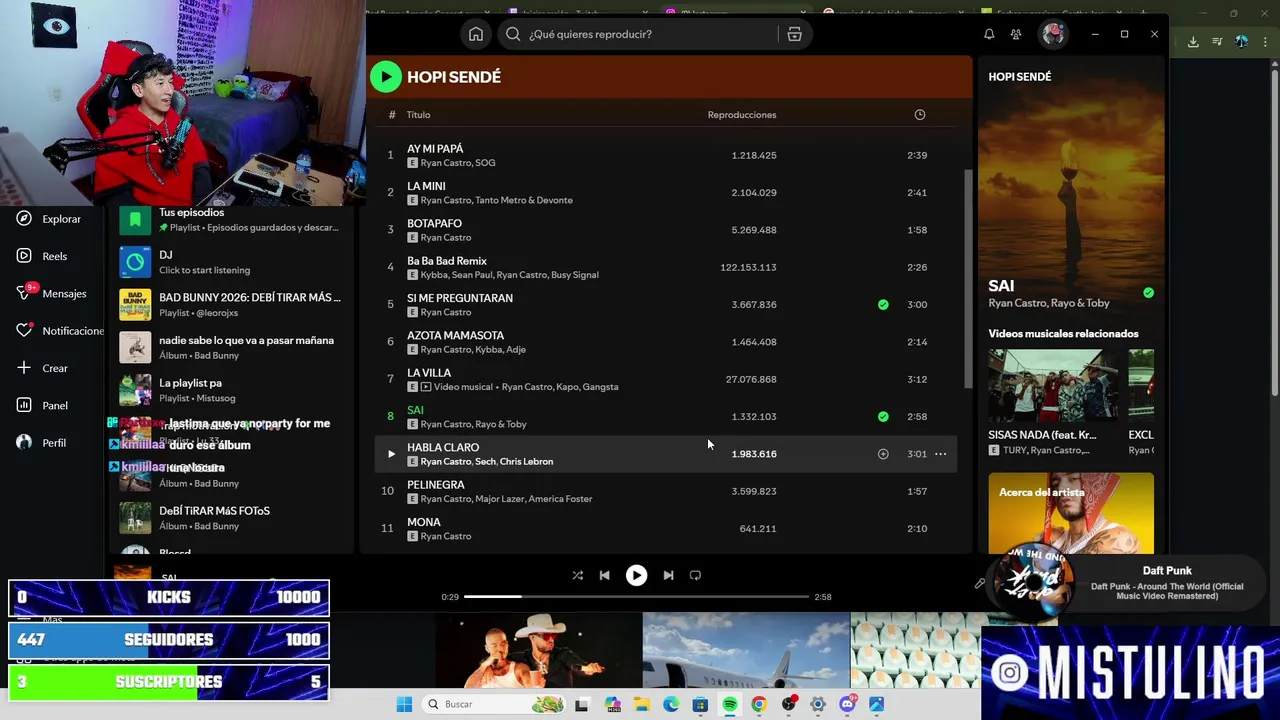Toggle saved checkmark for SAI track row
This screenshot has width=1280, height=720.
point(883,416)
